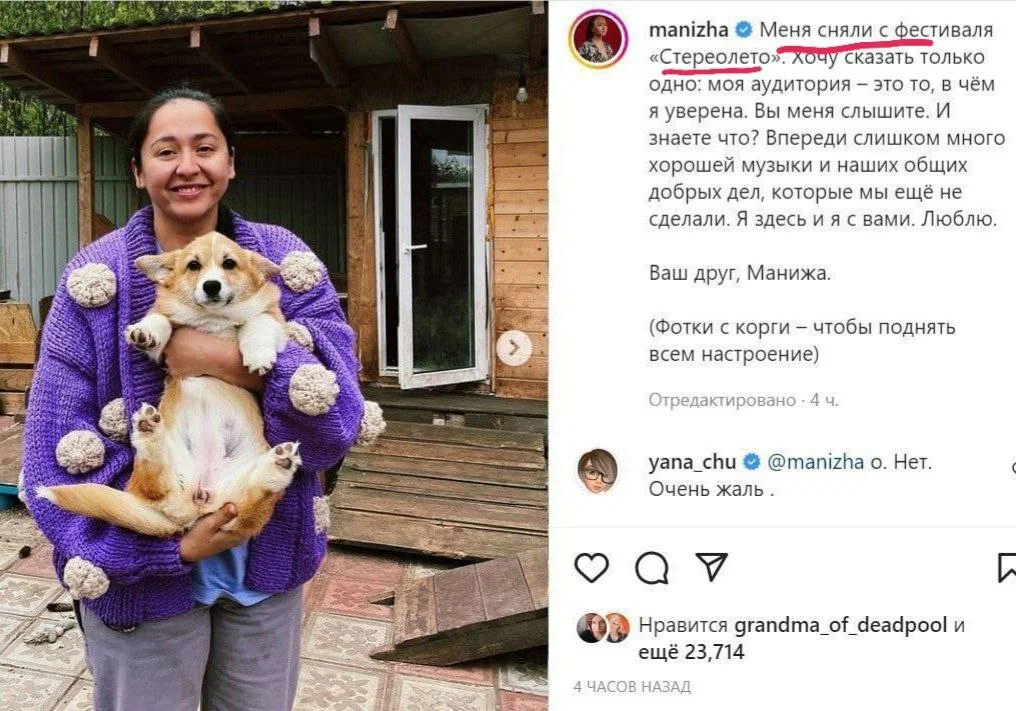
Task: Like yana_chu's comment with the small heart
Action: click(x=1013, y=467)
